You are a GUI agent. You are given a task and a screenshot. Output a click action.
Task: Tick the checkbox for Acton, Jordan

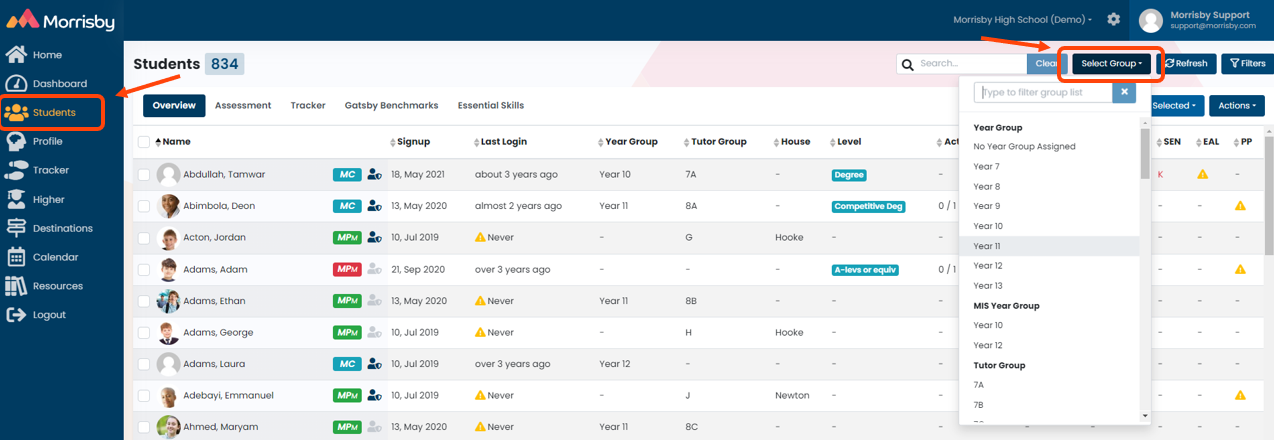point(144,238)
